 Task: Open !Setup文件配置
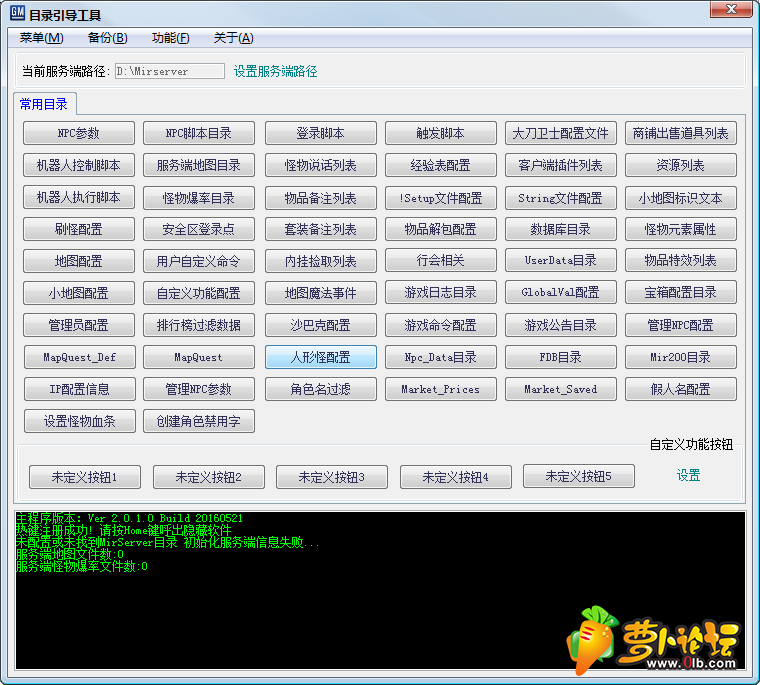tap(441, 198)
